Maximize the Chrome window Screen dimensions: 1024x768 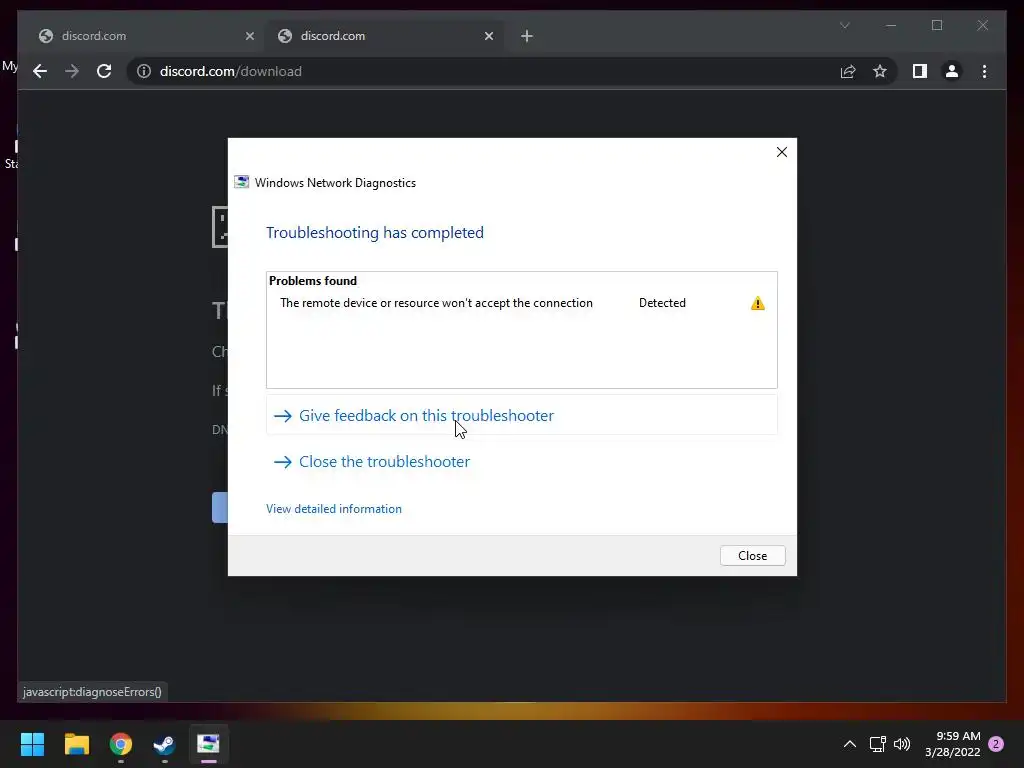[x=936, y=25]
